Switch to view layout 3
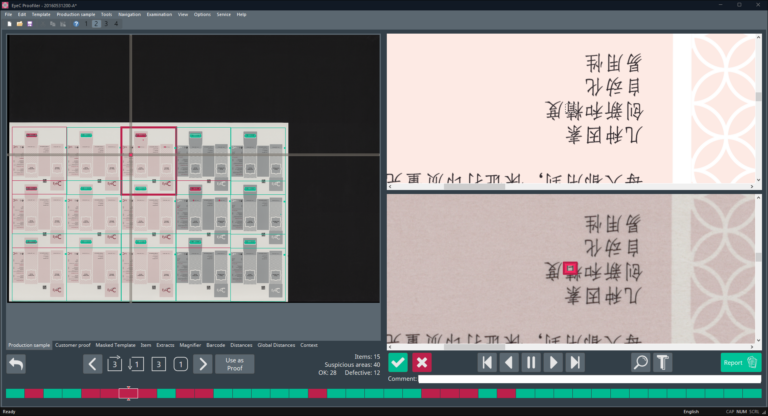The image size is (768, 416). (106, 24)
